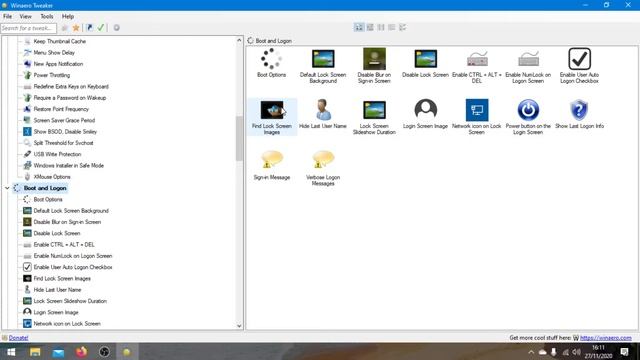Select Find Lock Screen Images tree item
The height and width of the screenshot is (360, 640).
(62, 278)
